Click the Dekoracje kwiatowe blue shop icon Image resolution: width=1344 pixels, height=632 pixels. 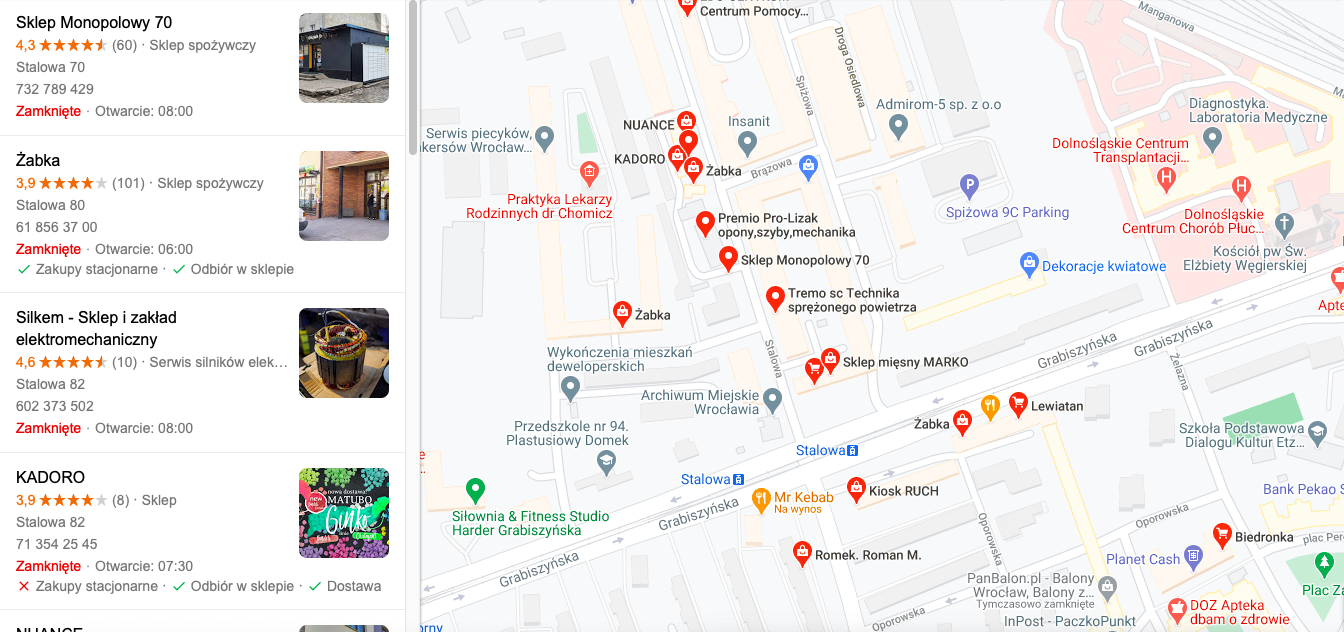click(1029, 264)
